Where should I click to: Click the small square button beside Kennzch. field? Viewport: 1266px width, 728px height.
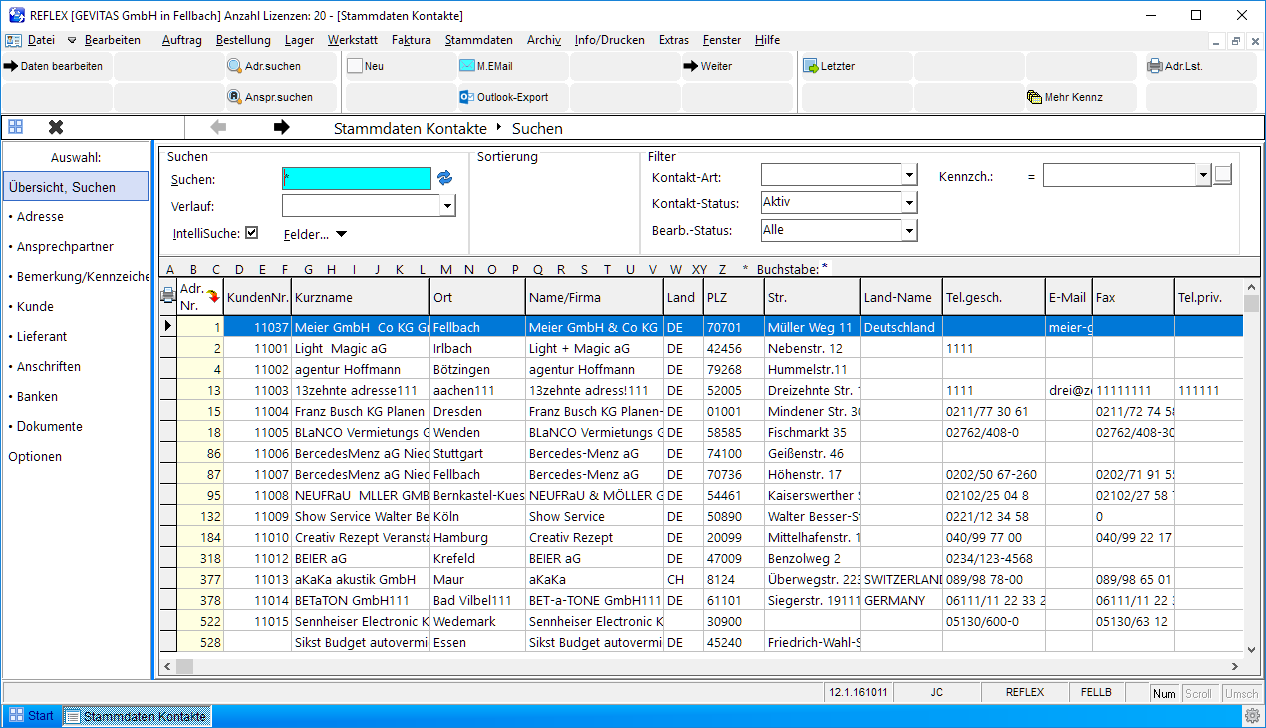point(1223,175)
